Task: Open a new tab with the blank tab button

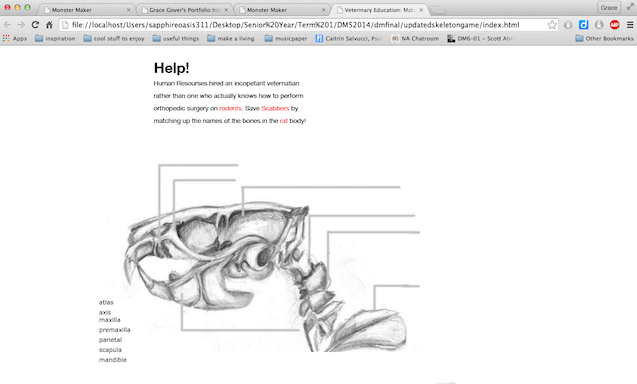Action: 438,10
